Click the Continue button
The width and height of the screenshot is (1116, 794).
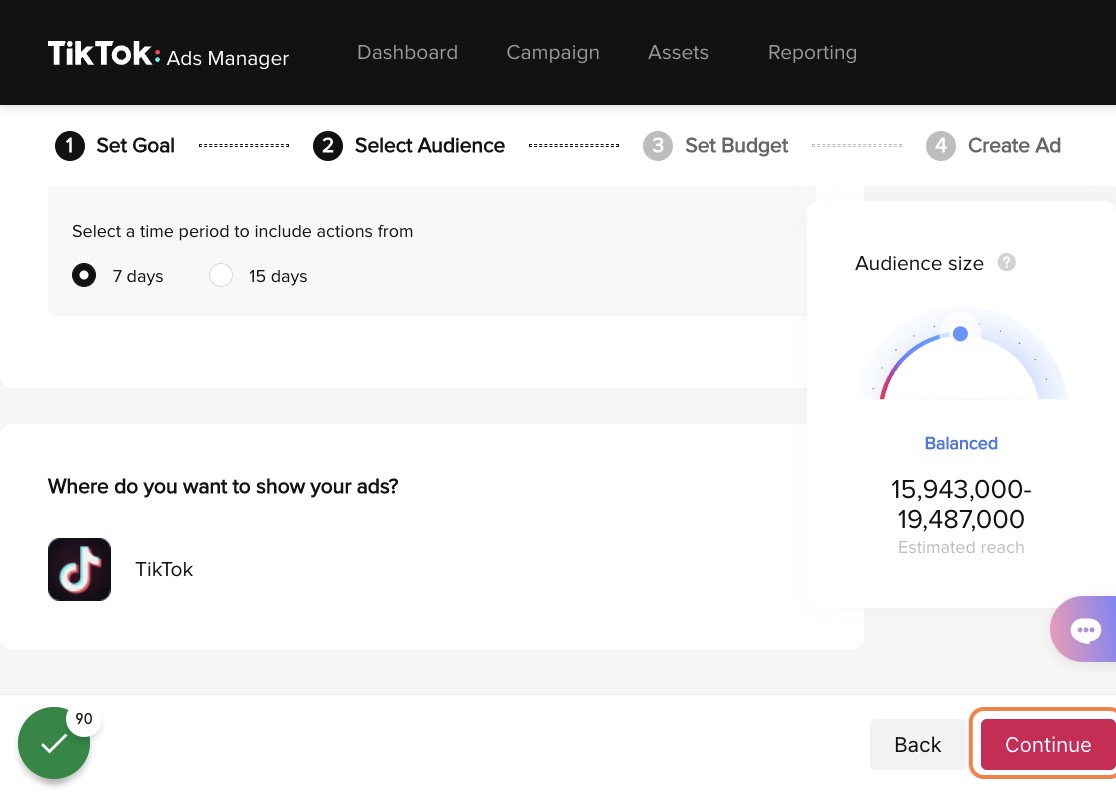click(1048, 744)
